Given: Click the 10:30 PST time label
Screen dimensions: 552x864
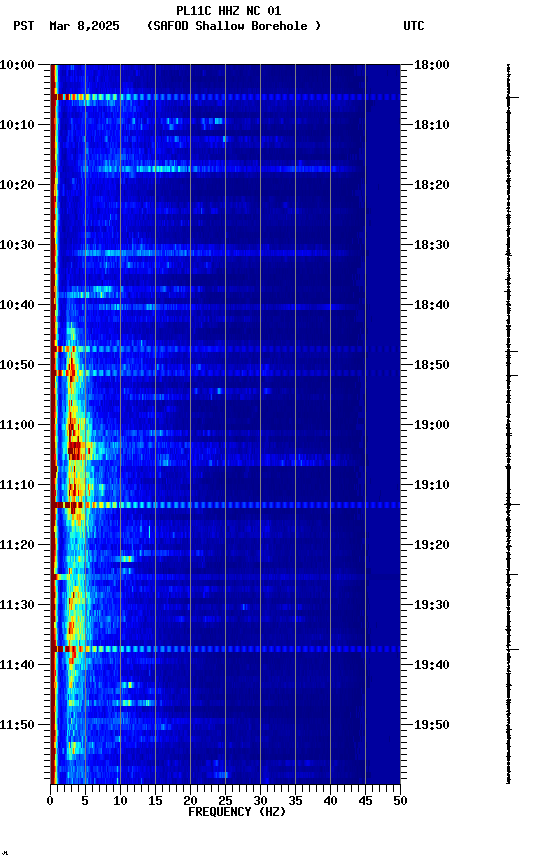Looking at the screenshot, I should (17, 245).
